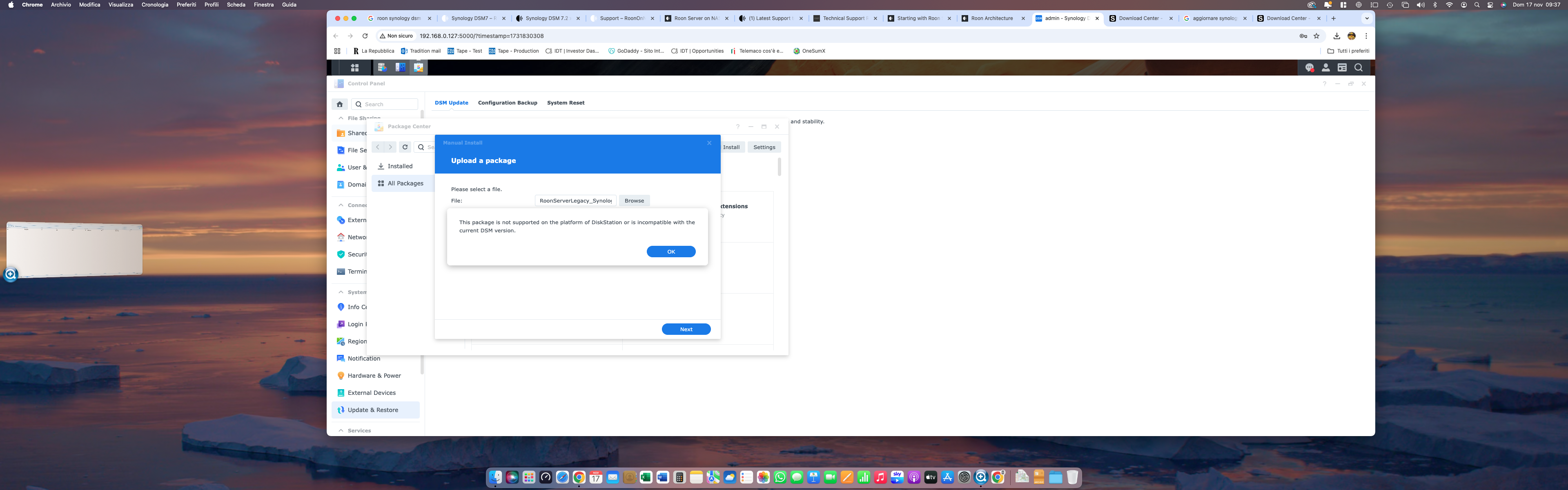Switch to the aggiornare synology tab
The image size is (1568, 490).
click(1214, 18)
